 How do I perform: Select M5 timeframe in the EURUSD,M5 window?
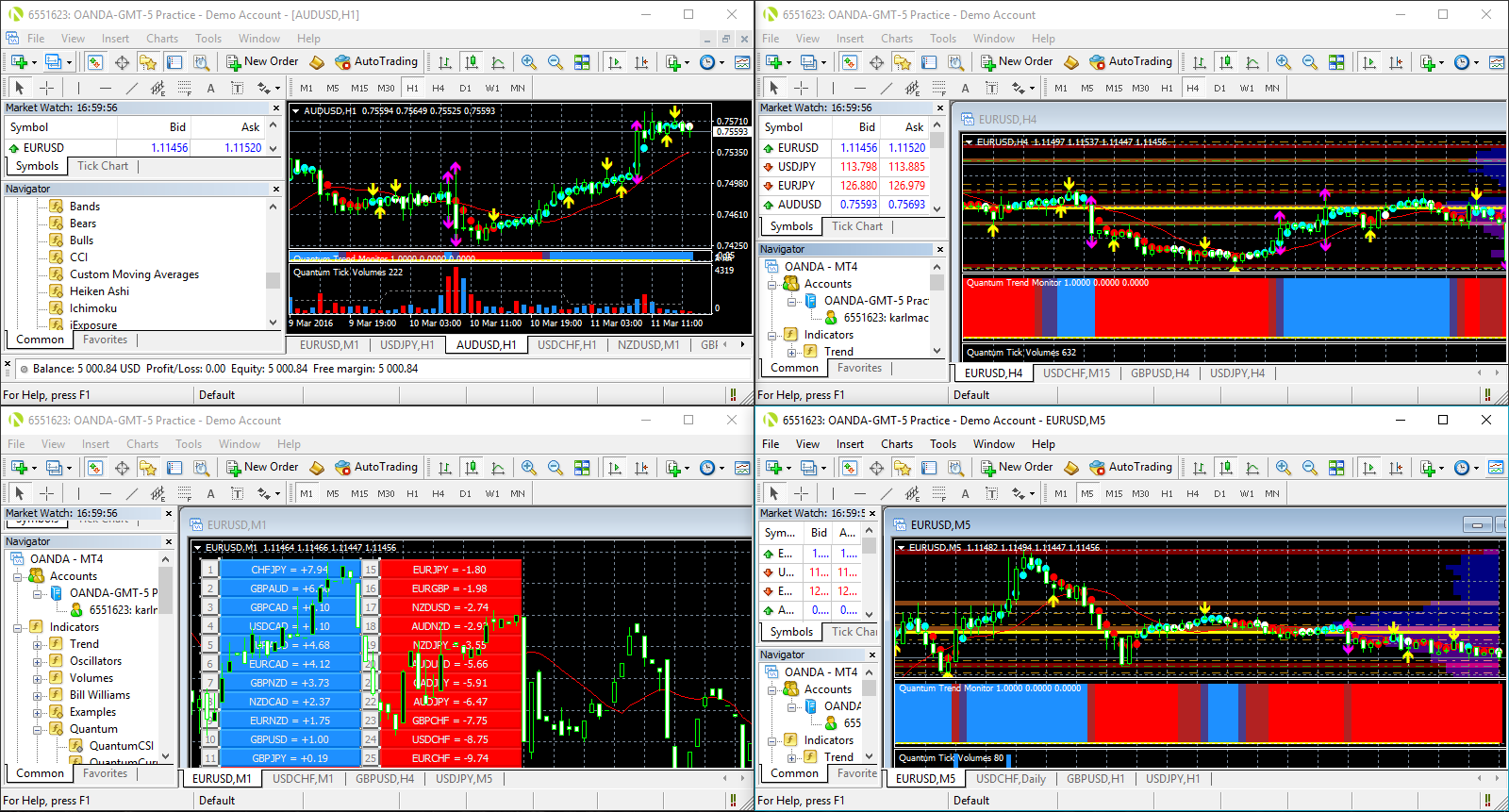[x=1087, y=493]
